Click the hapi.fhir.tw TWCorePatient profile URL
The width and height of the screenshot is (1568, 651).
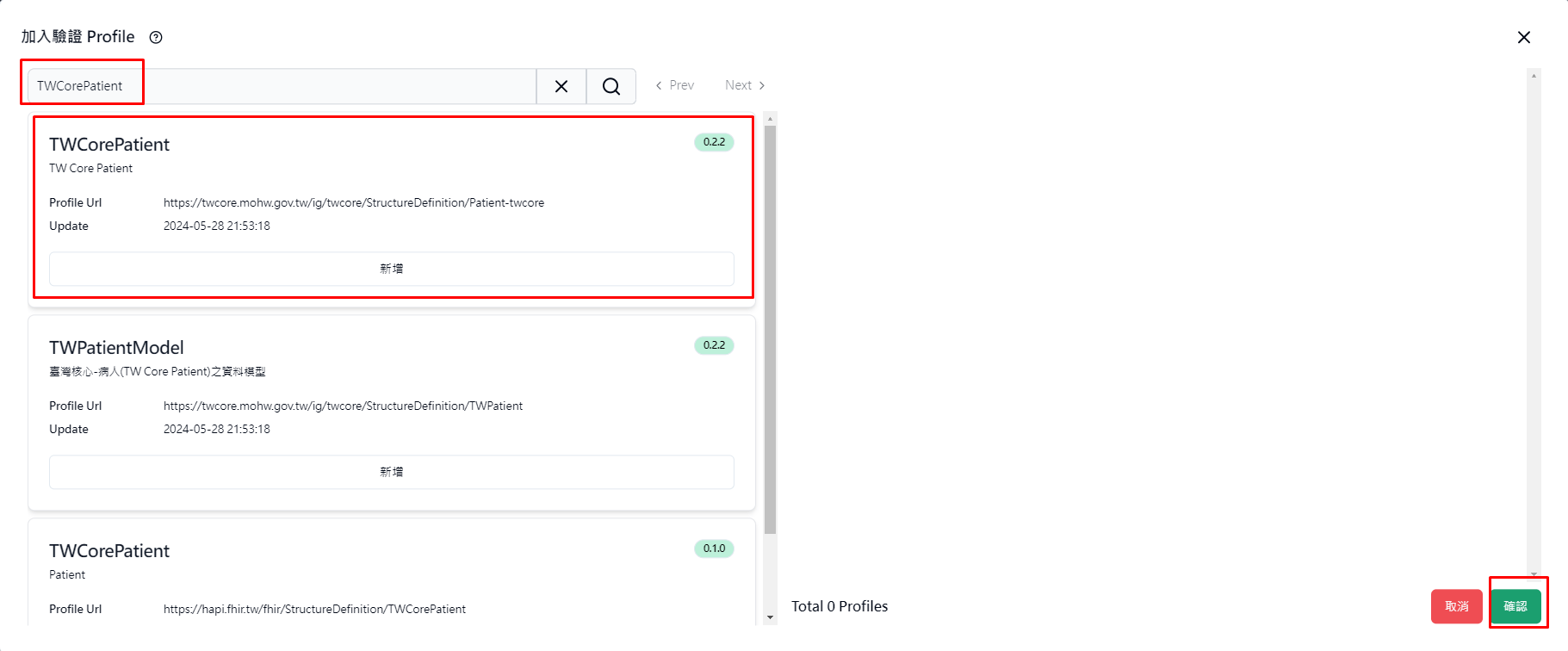pos(314,610)
